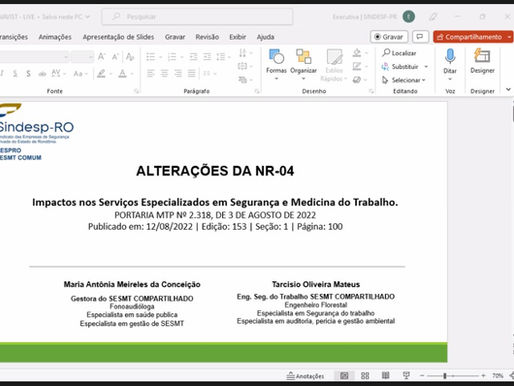514x386 pixels.
Task: Switch to the Gravar ribbon tab
Action: (x=175, y=37)
